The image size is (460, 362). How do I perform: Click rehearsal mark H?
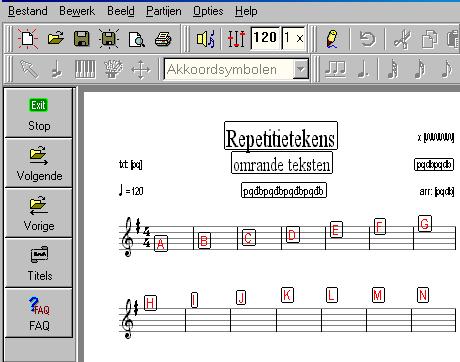150,303
